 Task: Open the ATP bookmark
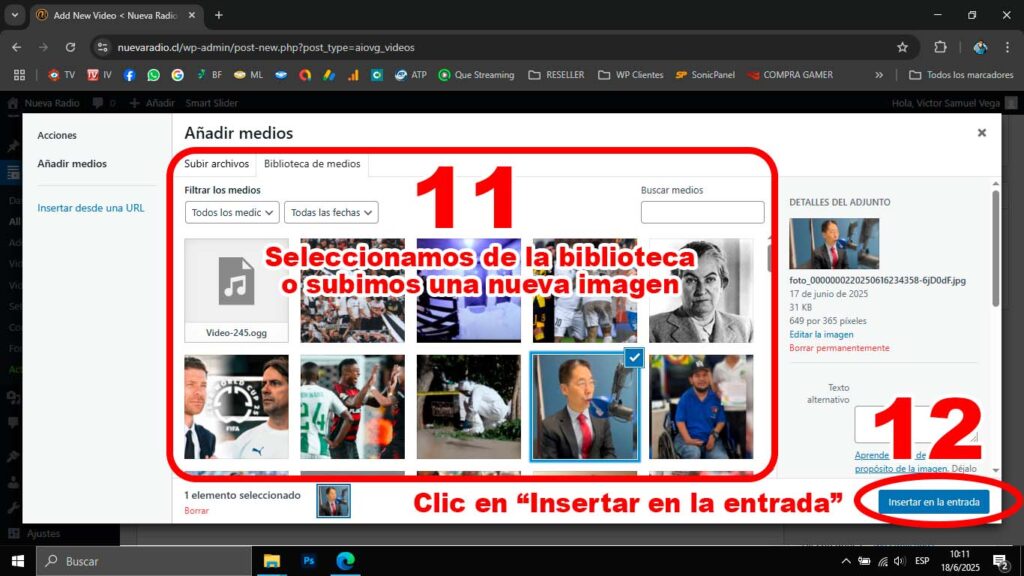pyautogui.click(x=410, y=75)
